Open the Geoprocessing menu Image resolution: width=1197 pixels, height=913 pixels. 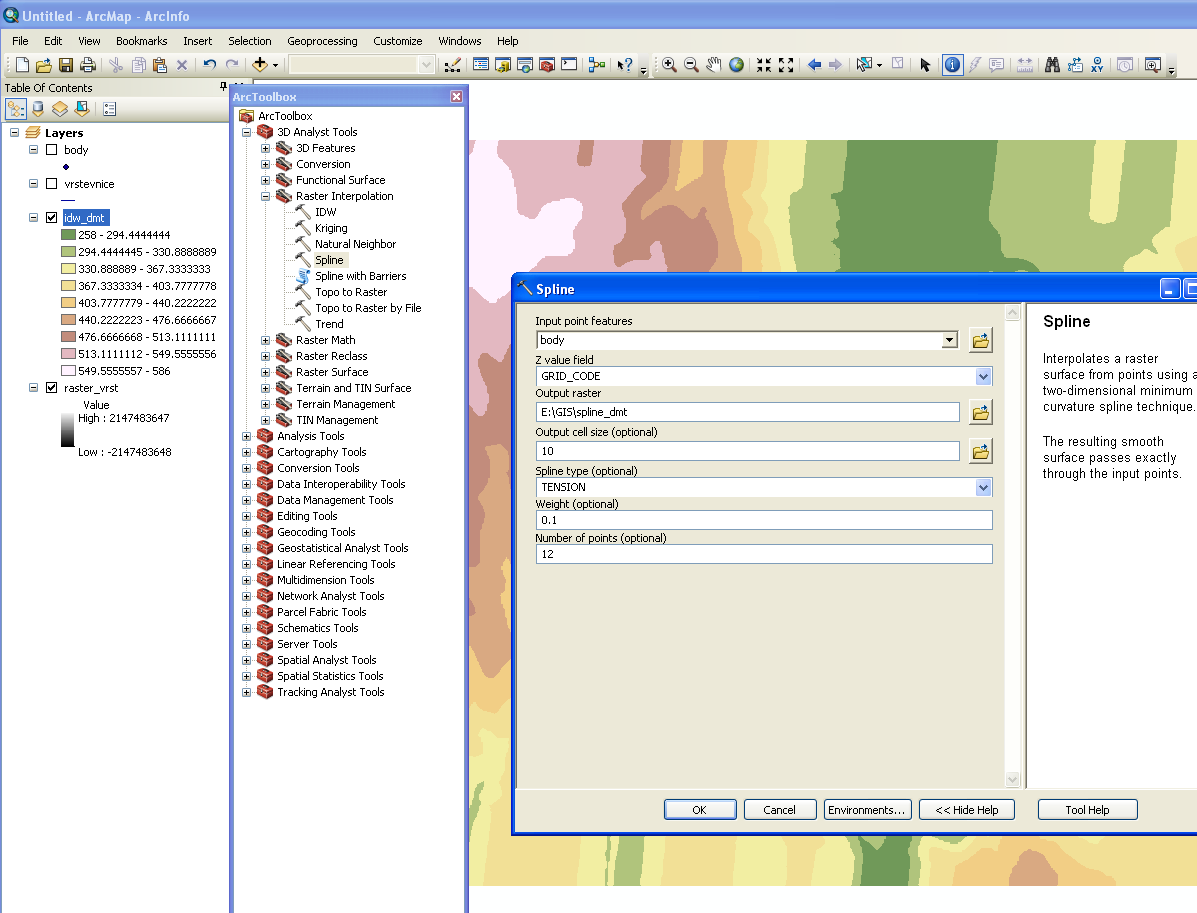click(x=322, y=41)
